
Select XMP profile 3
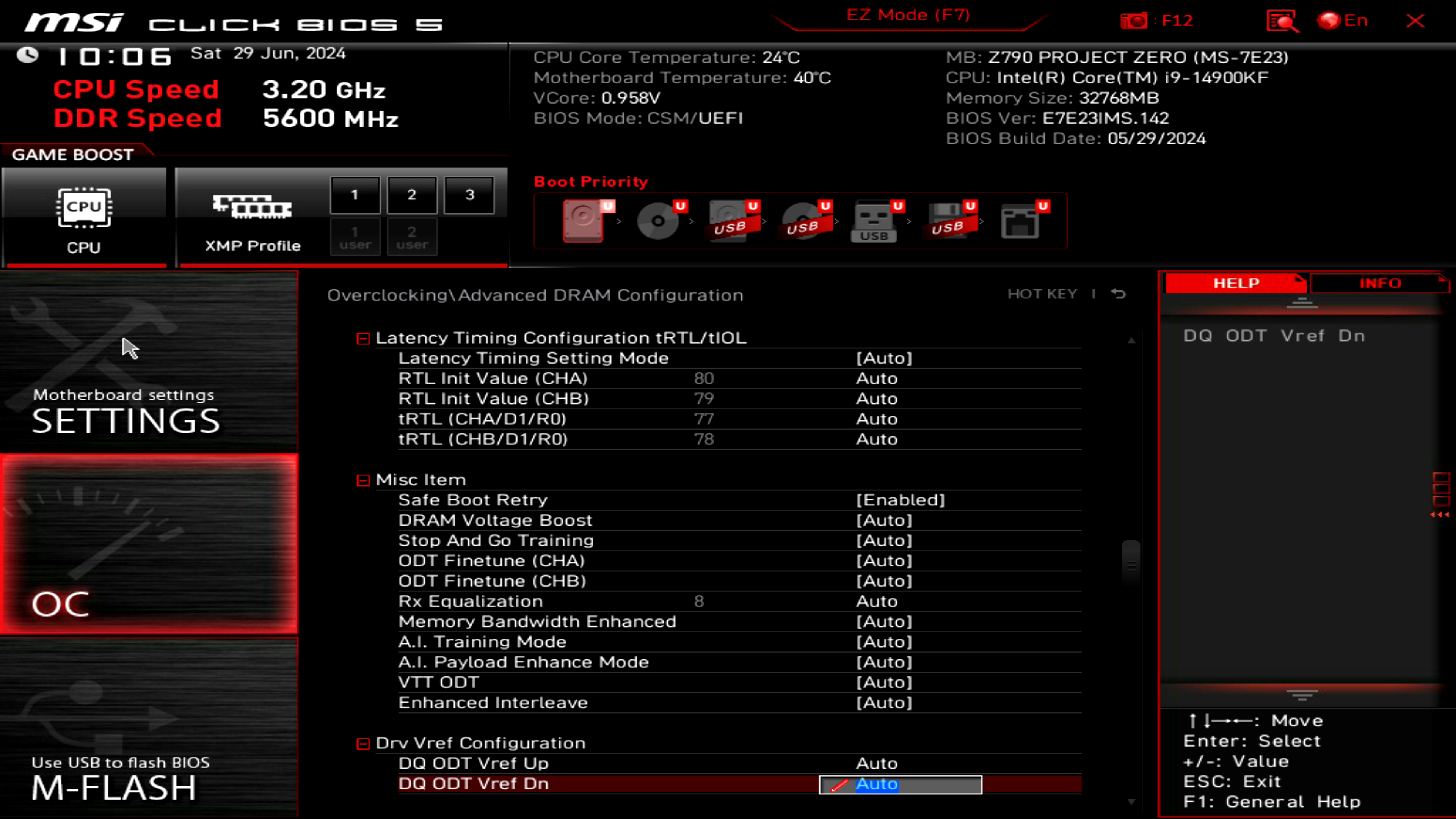[469, 195]
